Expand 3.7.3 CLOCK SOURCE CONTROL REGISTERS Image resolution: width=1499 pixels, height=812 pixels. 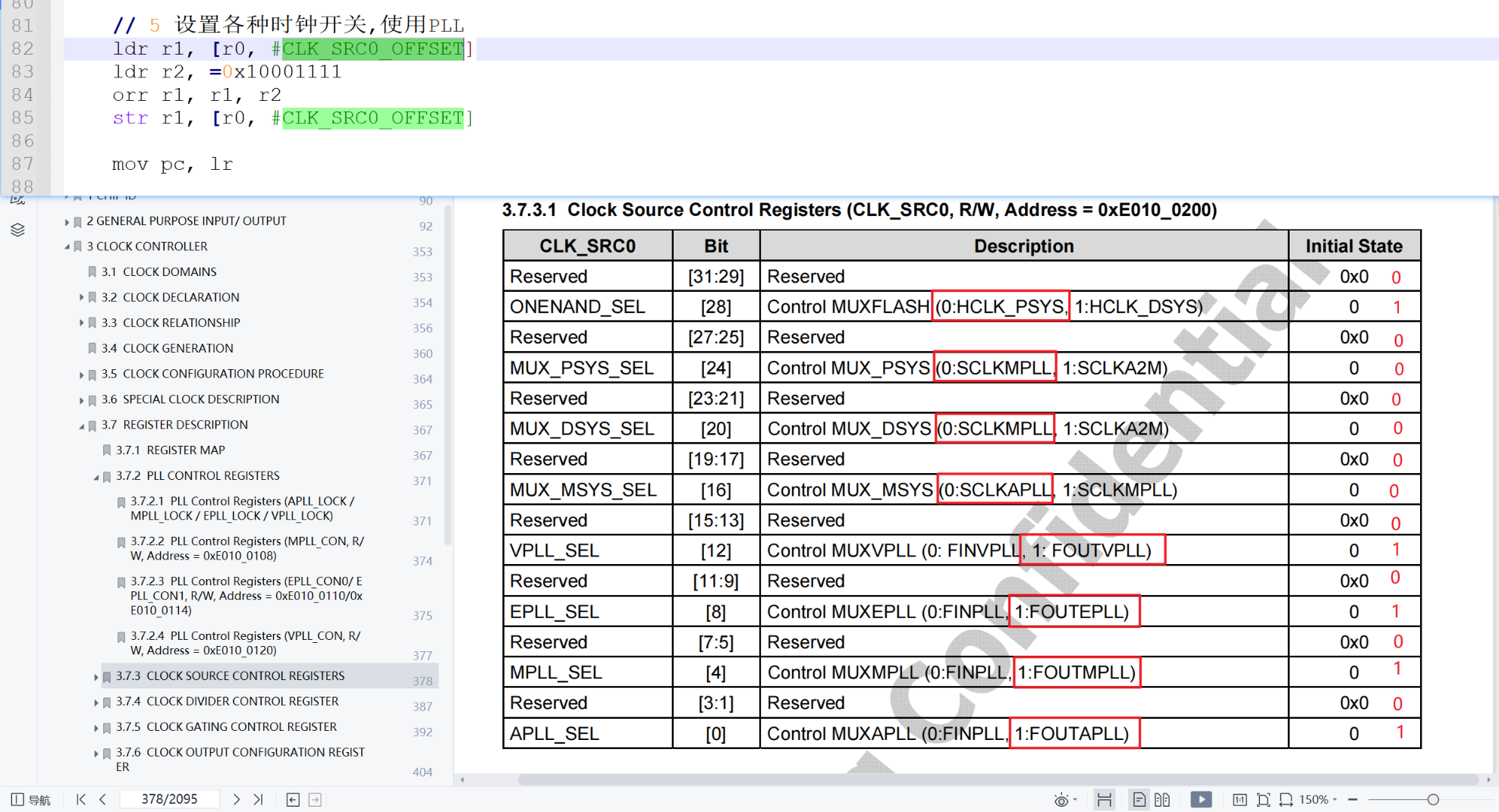point(96,677)
